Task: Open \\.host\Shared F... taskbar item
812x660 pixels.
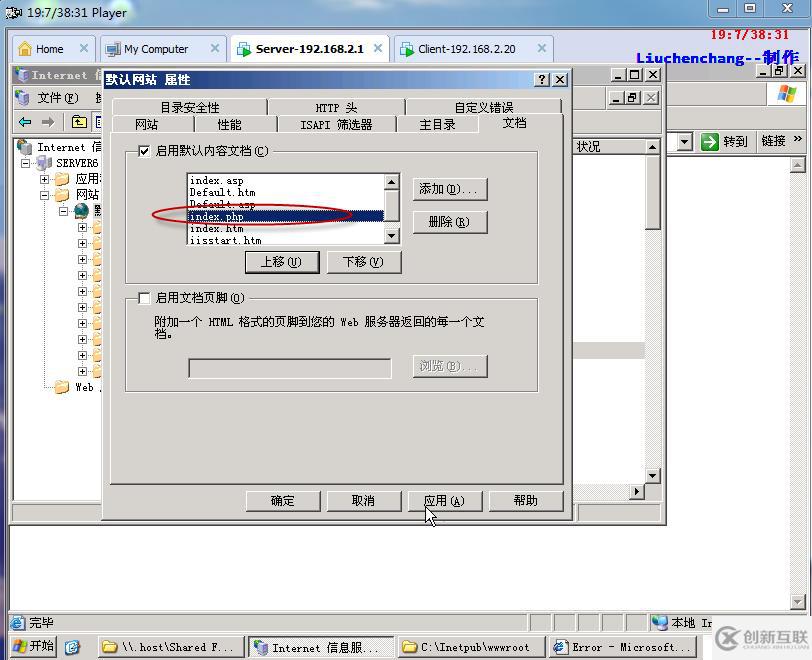Action: (x=171, y=647)
